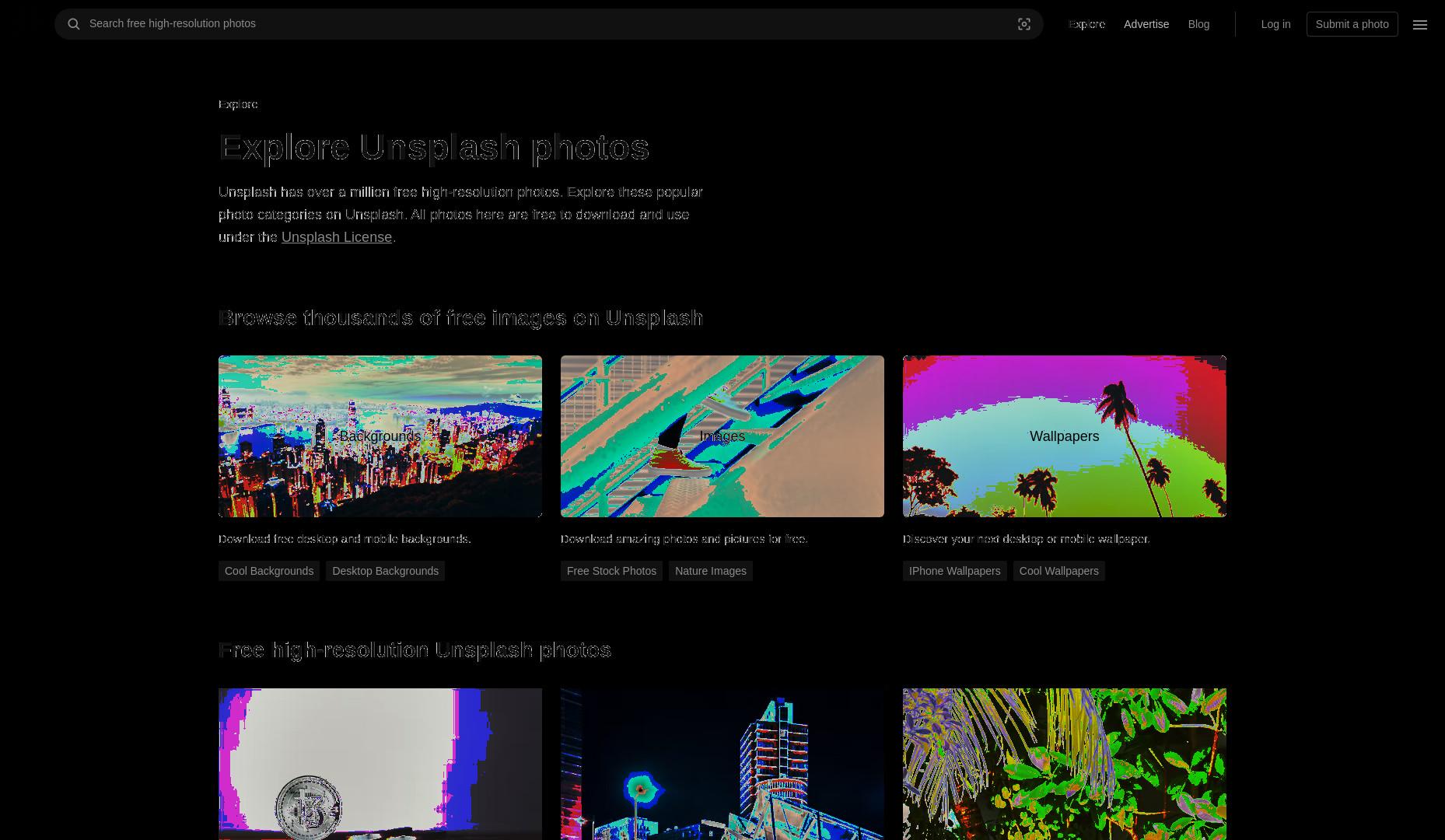1445x840 pixels.
Task: Click 'Free high-resolution Unsplash photos' heading
Action: click(x=415, y=650)
